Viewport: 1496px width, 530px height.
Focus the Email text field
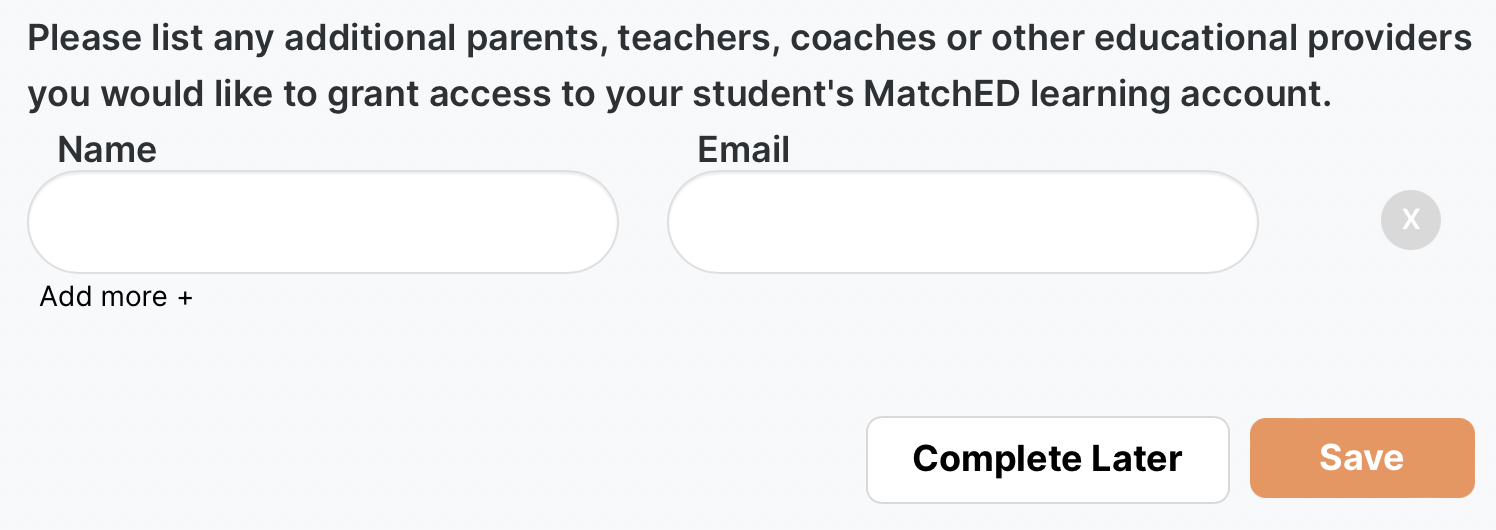click(x=962, y=222)
